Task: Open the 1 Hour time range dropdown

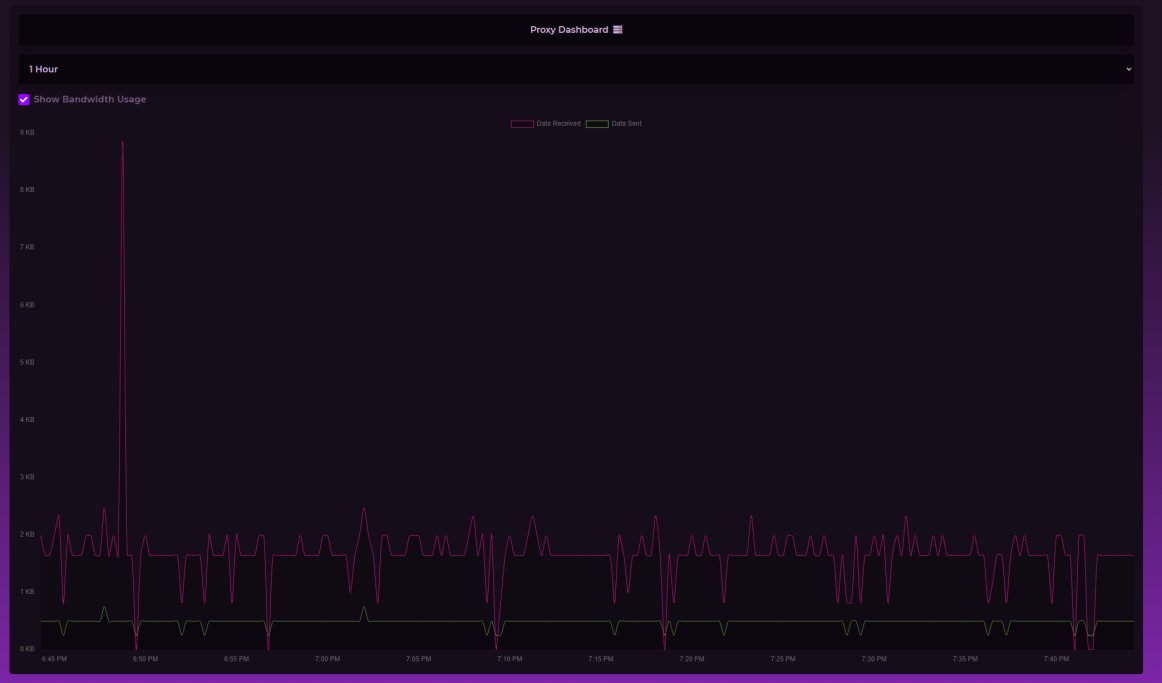Action: pyautogui.click(x=576, y=69)
